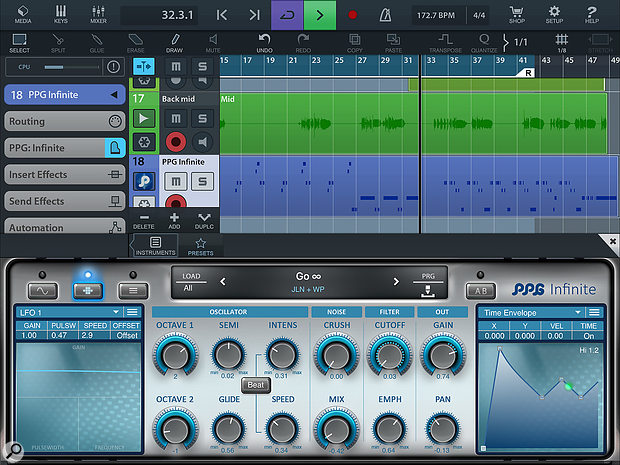The height and width of the screenshot is (465, 620).
Task: Start playback with the green Play button
Action: tap(319, 15)
